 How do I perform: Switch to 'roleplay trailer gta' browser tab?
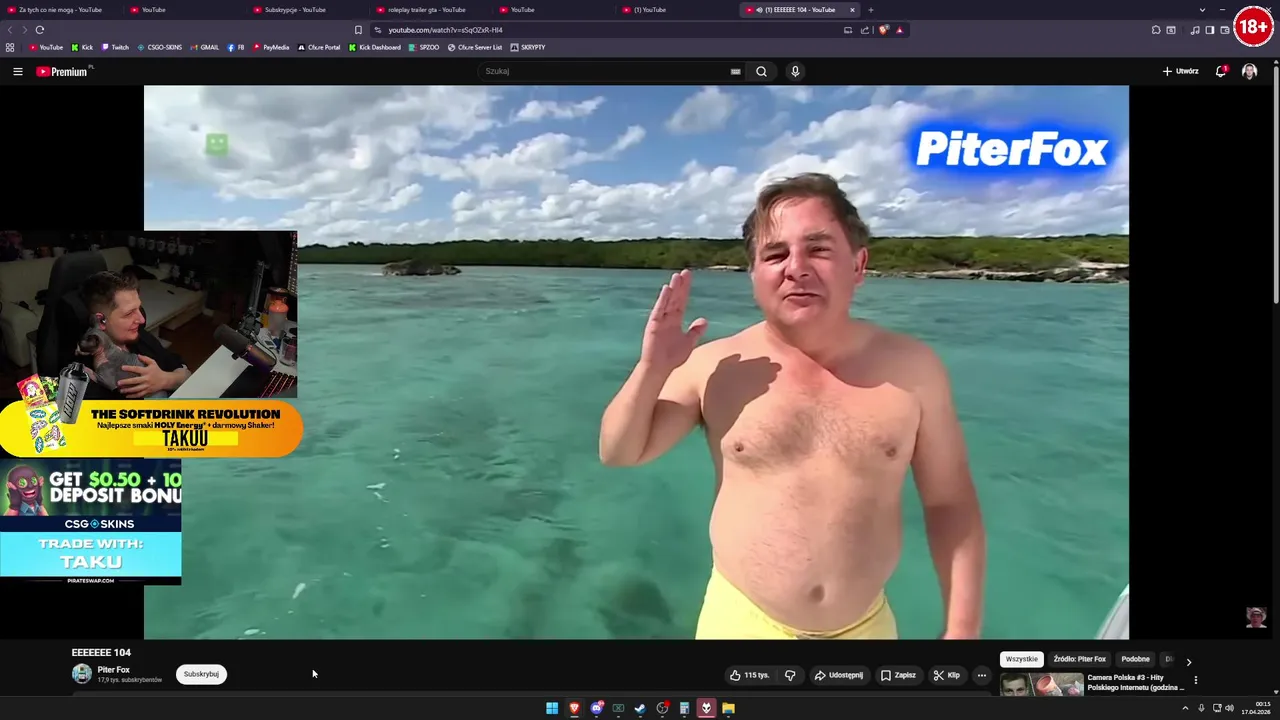click(426, 10)
